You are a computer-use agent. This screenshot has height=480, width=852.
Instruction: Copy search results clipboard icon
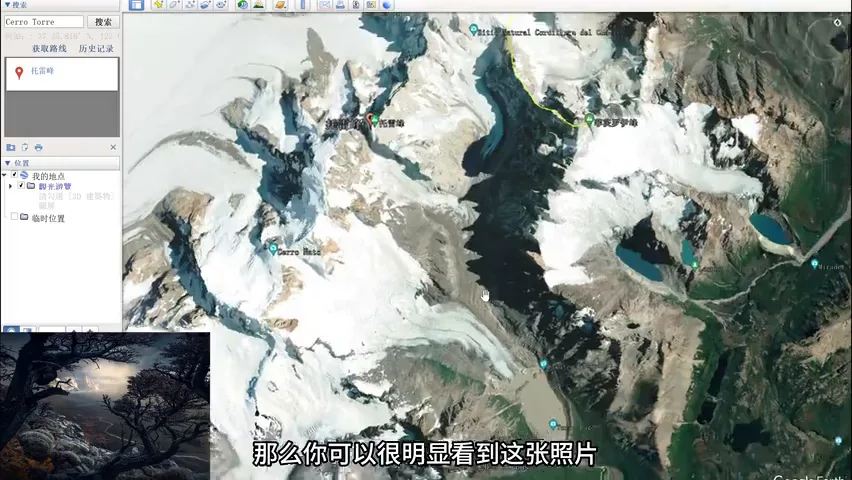coord(25,147)
